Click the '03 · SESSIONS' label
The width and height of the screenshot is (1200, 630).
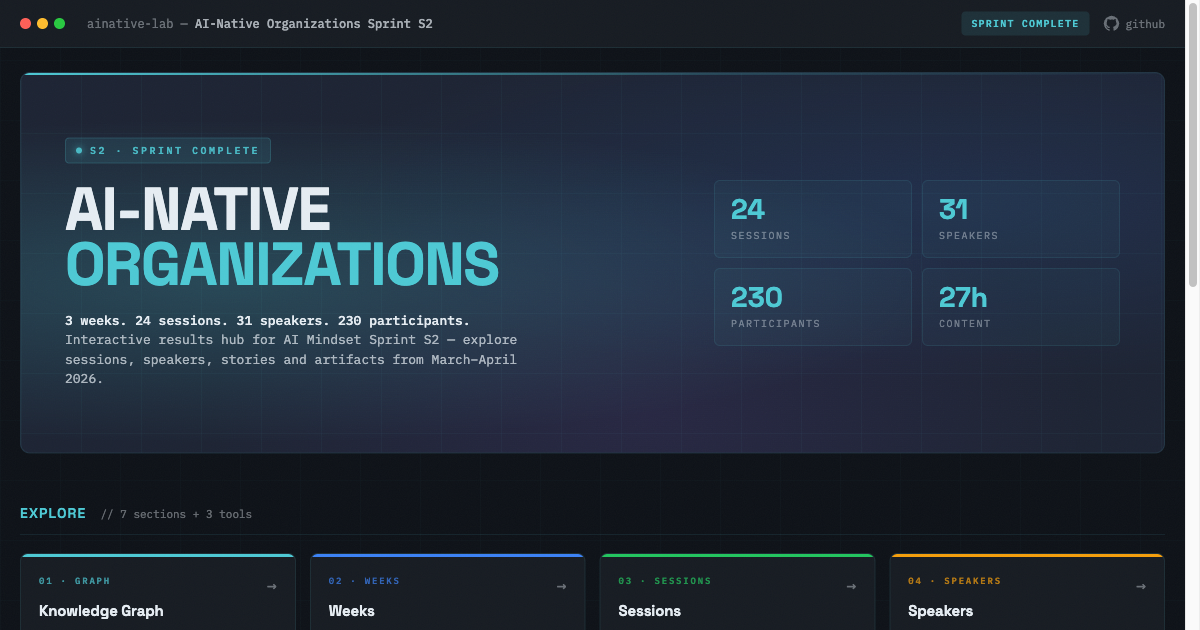(665, 581)
